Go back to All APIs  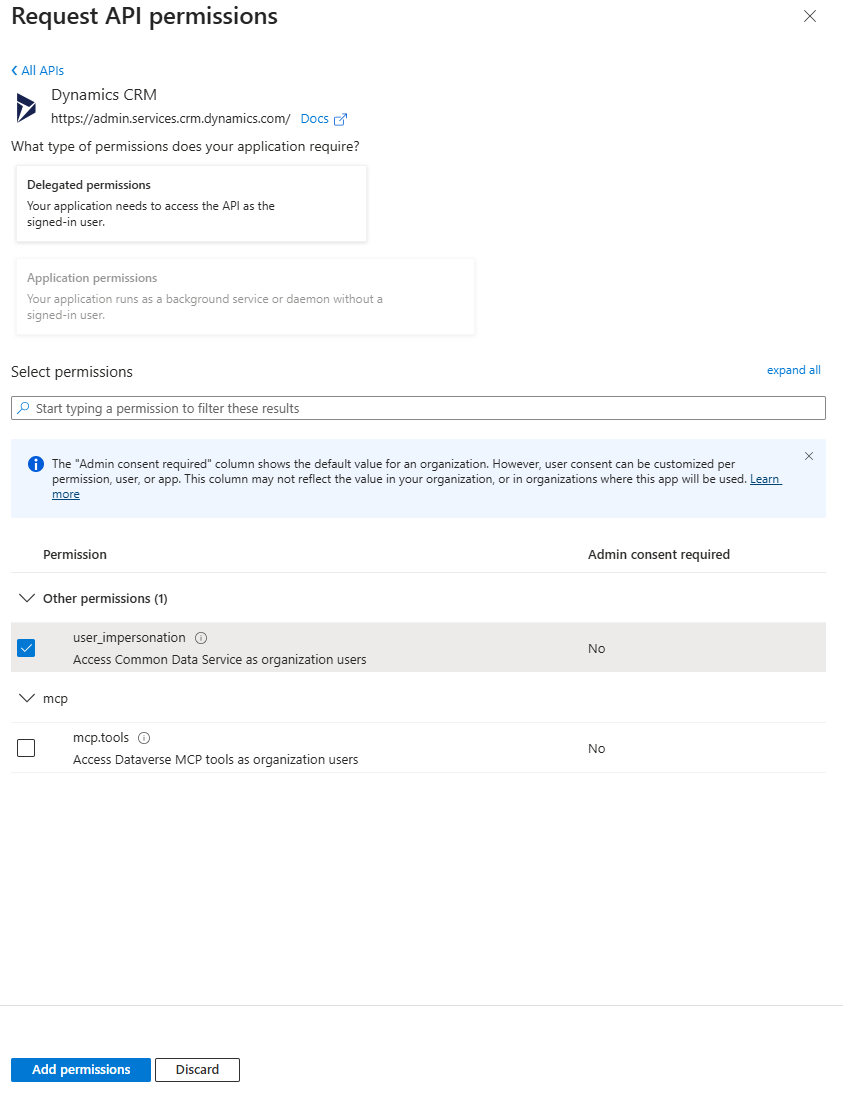(x=38, y=71)
